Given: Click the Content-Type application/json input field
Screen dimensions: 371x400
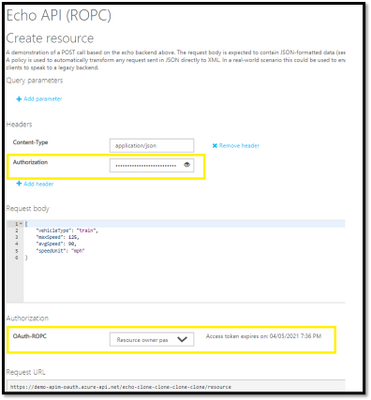Looking at the screenshot, I should click(152, 146).
